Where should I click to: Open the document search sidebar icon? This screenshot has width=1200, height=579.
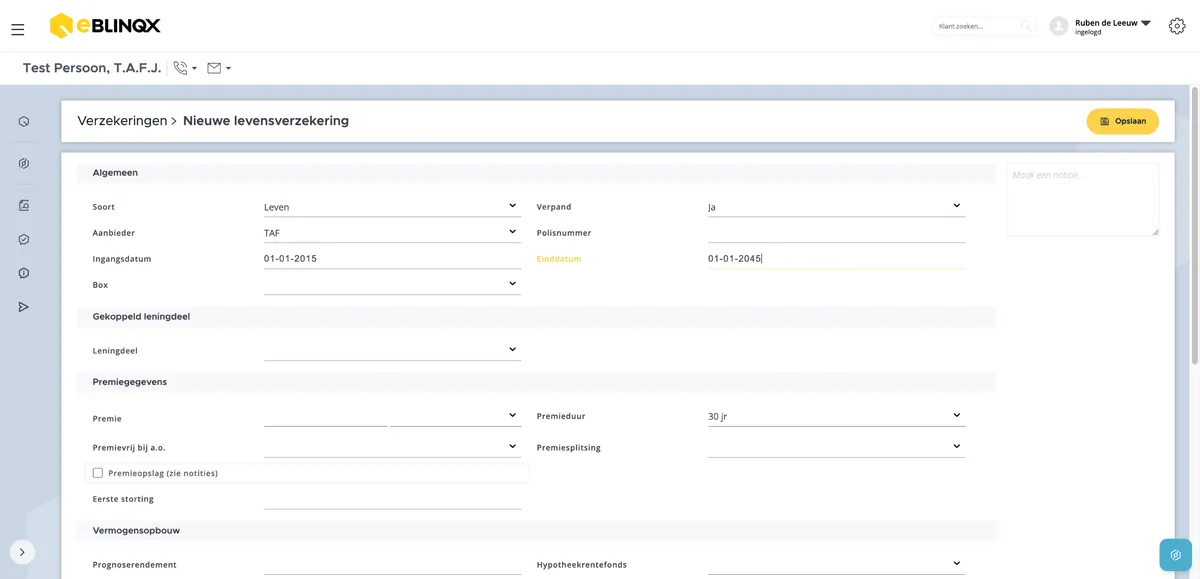point(24,206)
